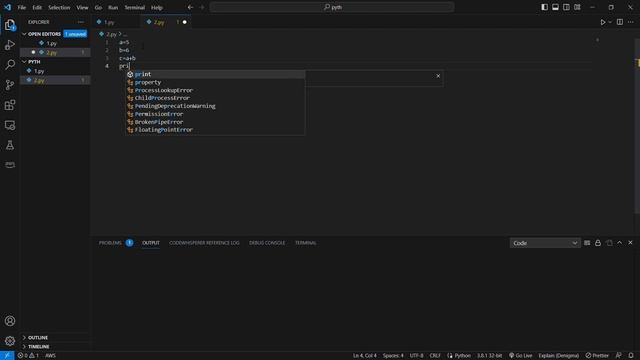
Task: Open editor More Actions ellipsis
Action: [631, 22]
